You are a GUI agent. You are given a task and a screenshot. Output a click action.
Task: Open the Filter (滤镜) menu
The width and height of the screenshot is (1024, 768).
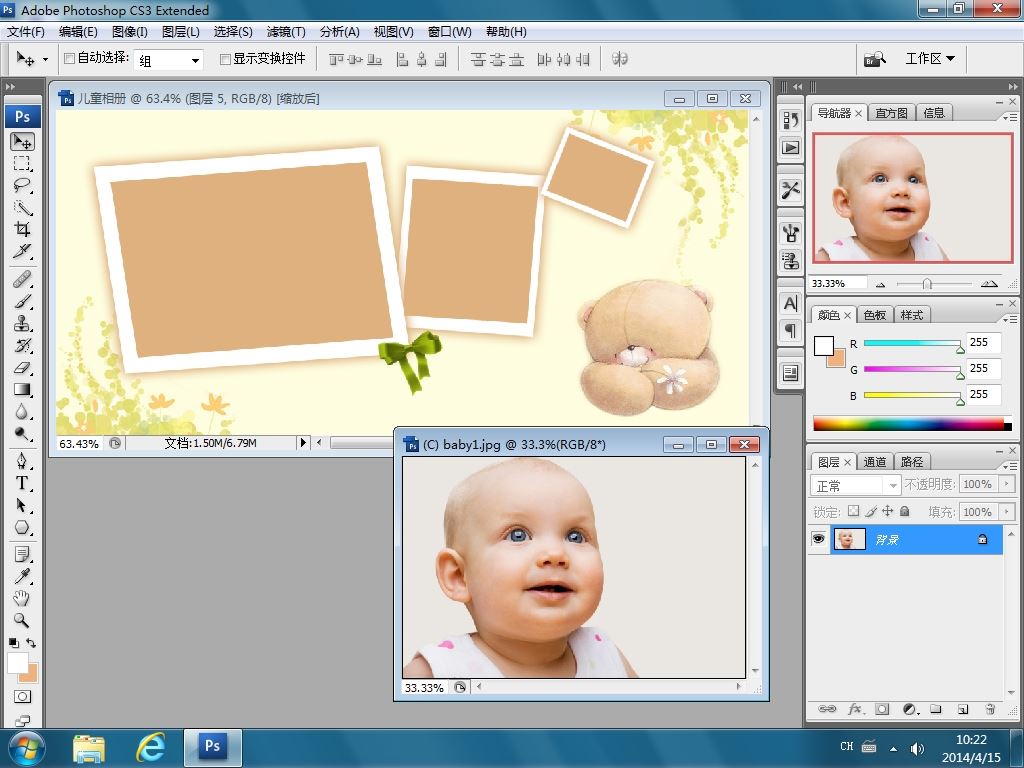click(286, 32)
